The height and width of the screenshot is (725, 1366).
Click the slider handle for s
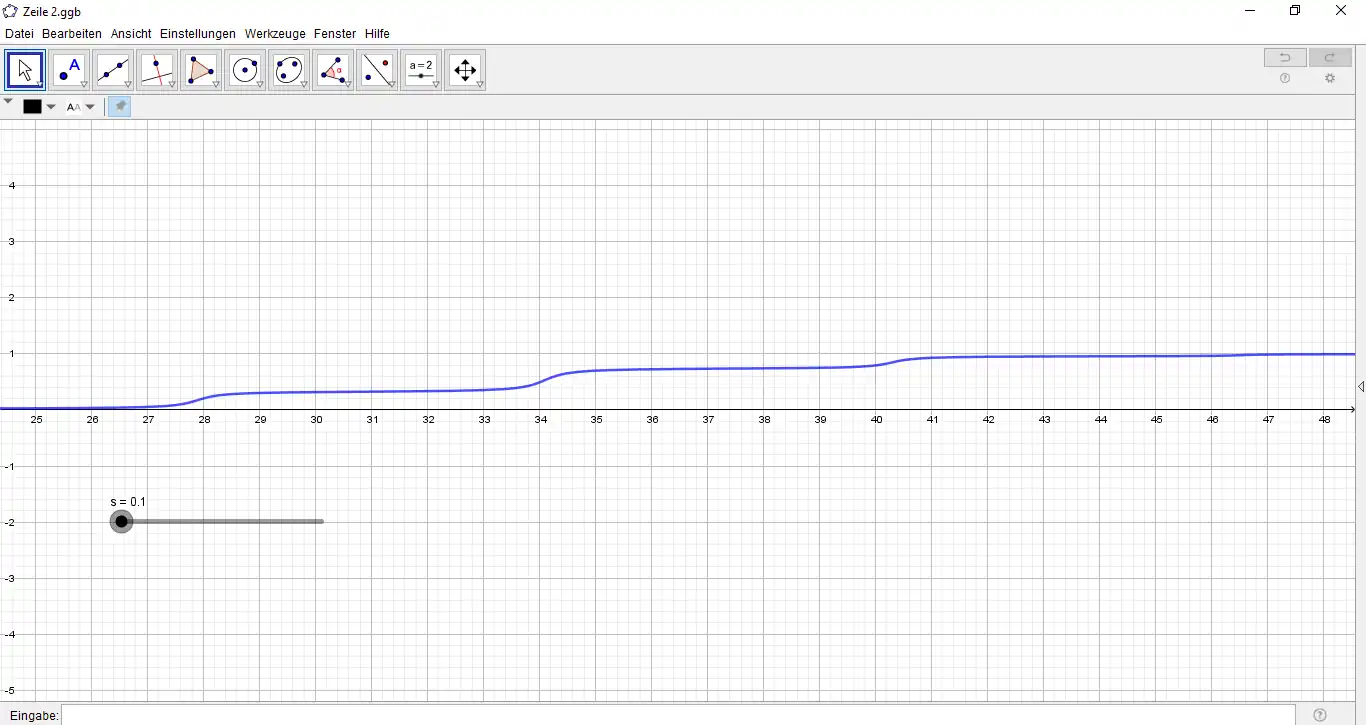click(121, 521)
